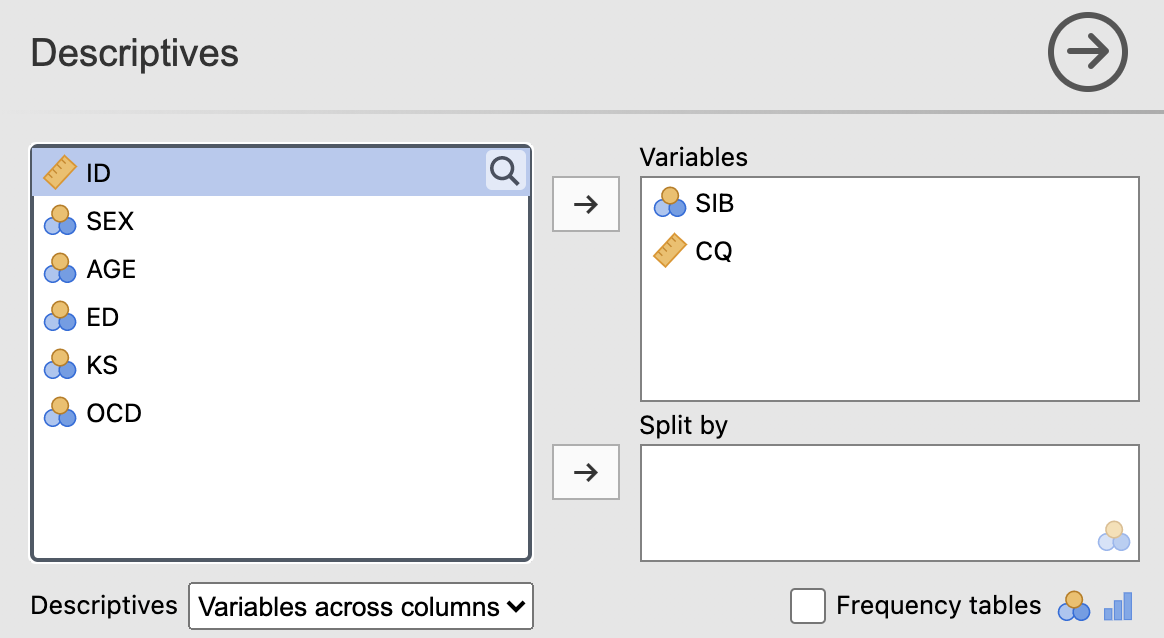Enable the Frequency tables checkbox

coord(806,604)
